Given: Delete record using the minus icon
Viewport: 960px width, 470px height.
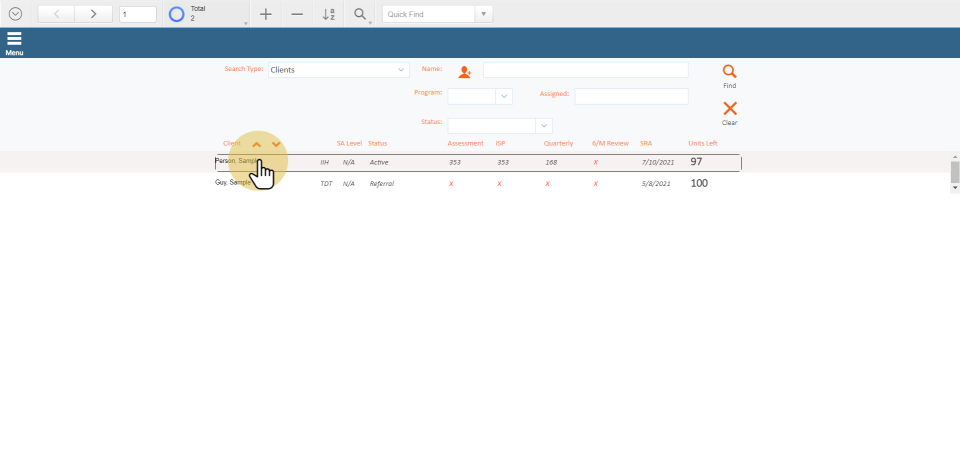Looking at the screenshot, I should pyautogui.click(x=297, y=14).
